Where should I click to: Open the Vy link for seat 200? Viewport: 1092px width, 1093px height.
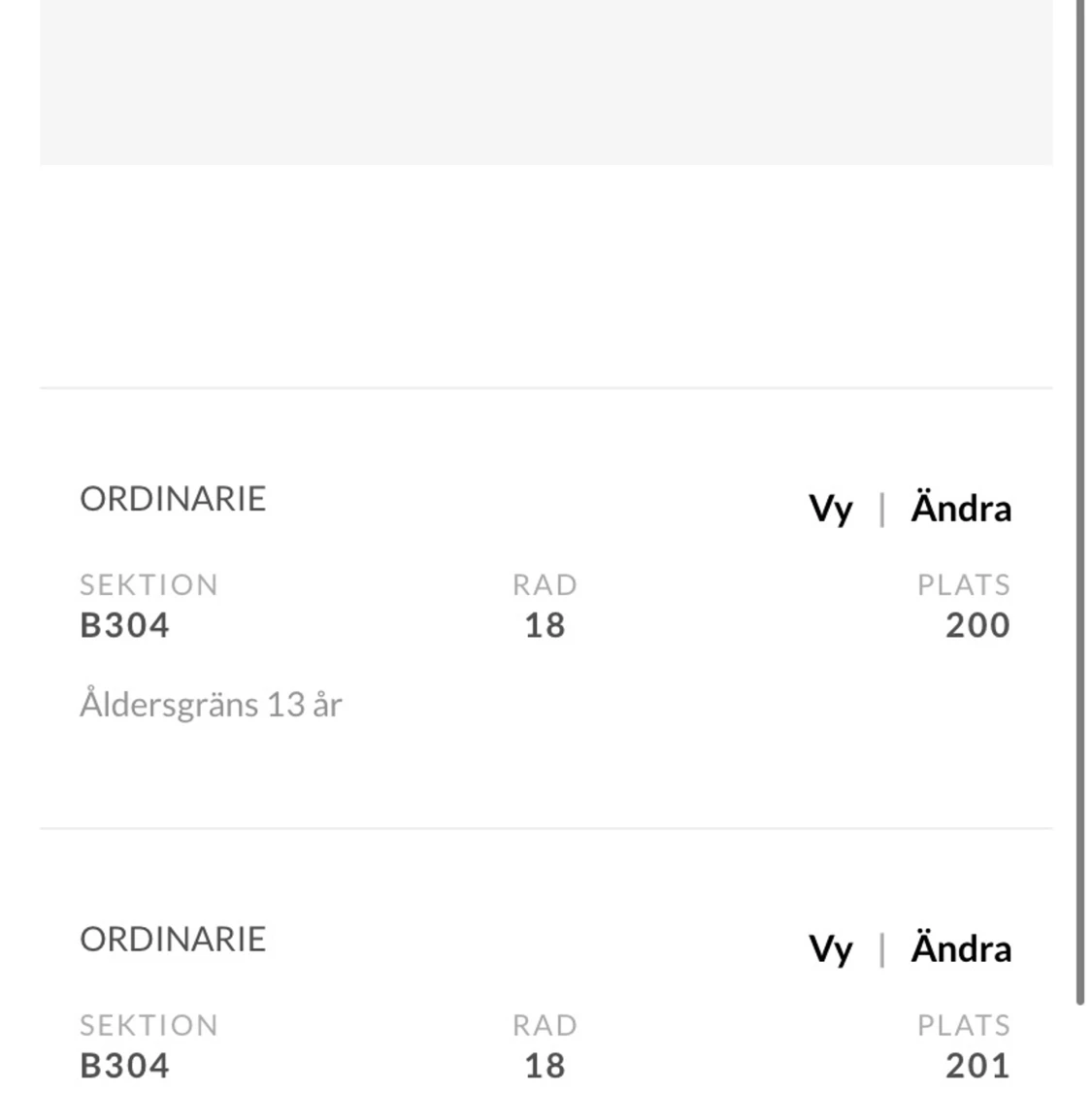tap(830, 509)
